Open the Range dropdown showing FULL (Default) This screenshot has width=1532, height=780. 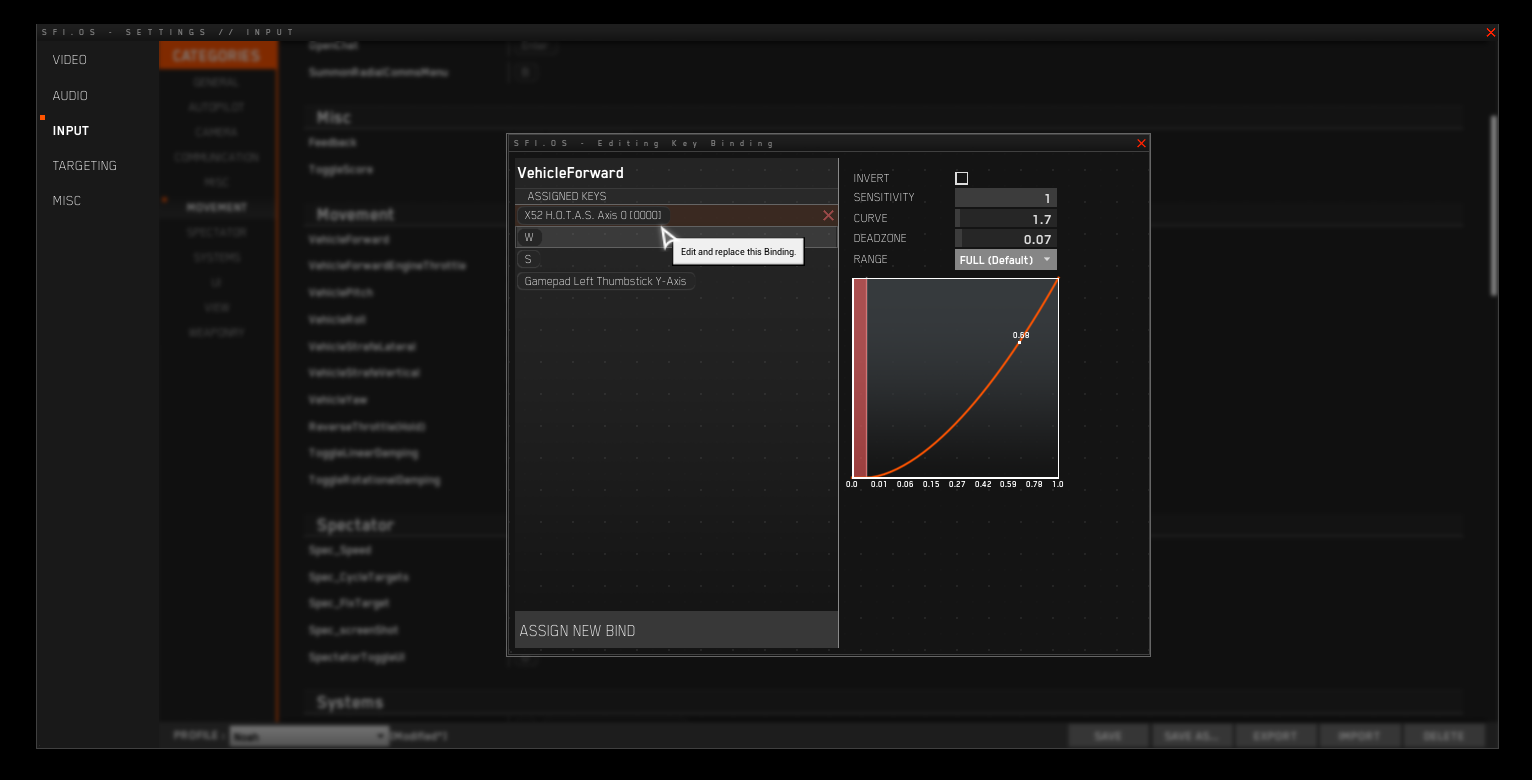[x=1005, y=260]
